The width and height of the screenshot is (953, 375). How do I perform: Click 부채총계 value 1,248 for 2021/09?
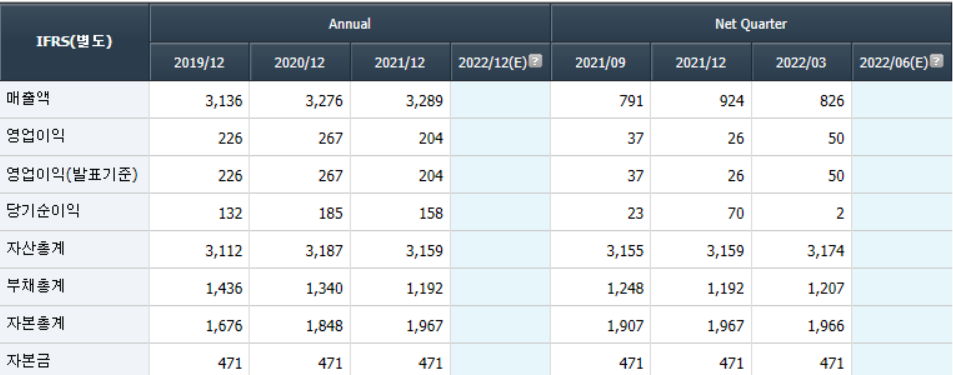point(625,289)
